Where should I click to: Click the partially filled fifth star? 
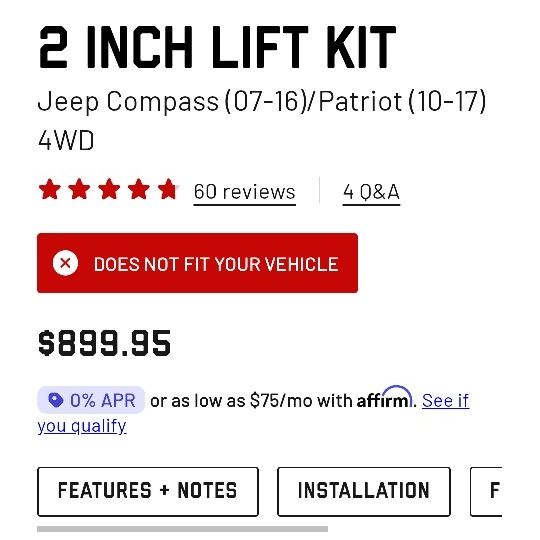point(168,189)
